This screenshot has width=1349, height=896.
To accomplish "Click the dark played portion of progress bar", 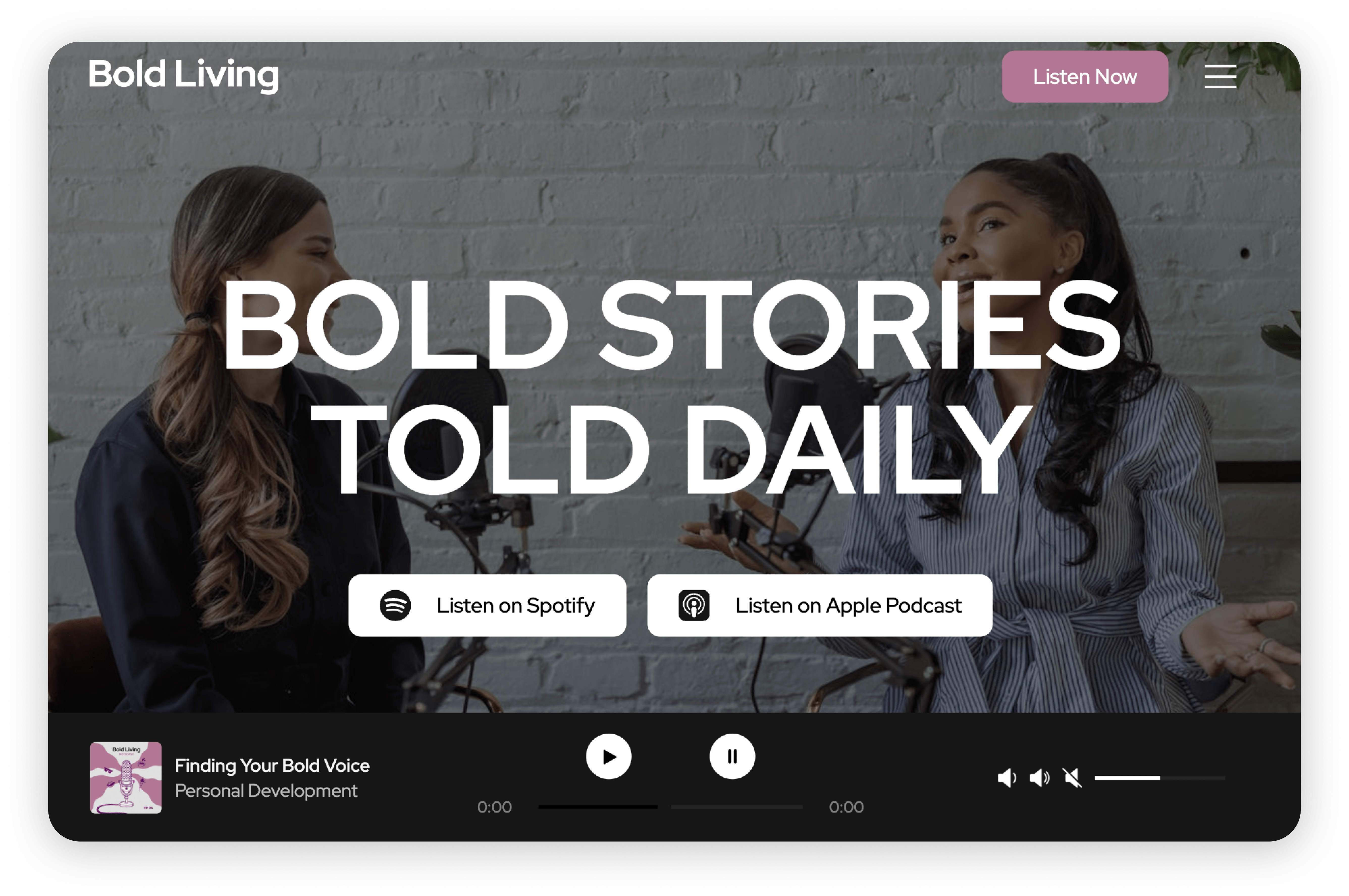I will [x=597, y=807].
